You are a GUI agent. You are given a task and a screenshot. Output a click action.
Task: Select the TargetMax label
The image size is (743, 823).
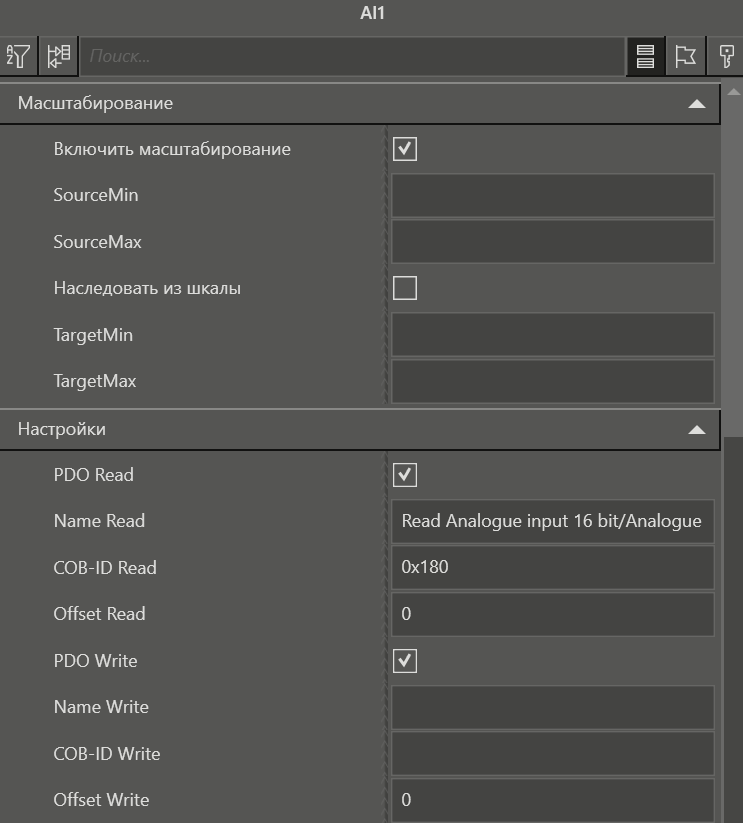pyautogui.click(x=95, y=381)
